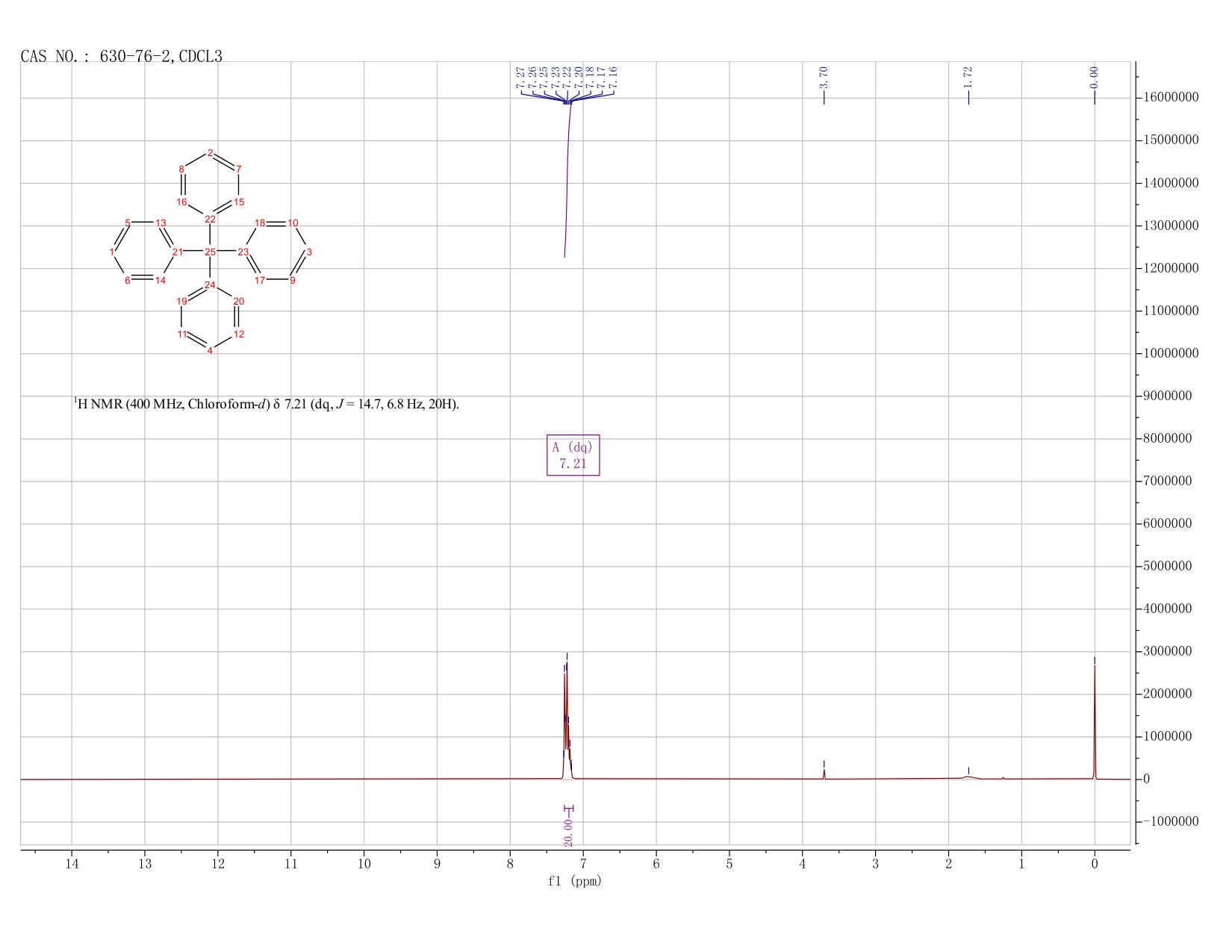Click atom 22 in the molecule drawing

point(210,219)
